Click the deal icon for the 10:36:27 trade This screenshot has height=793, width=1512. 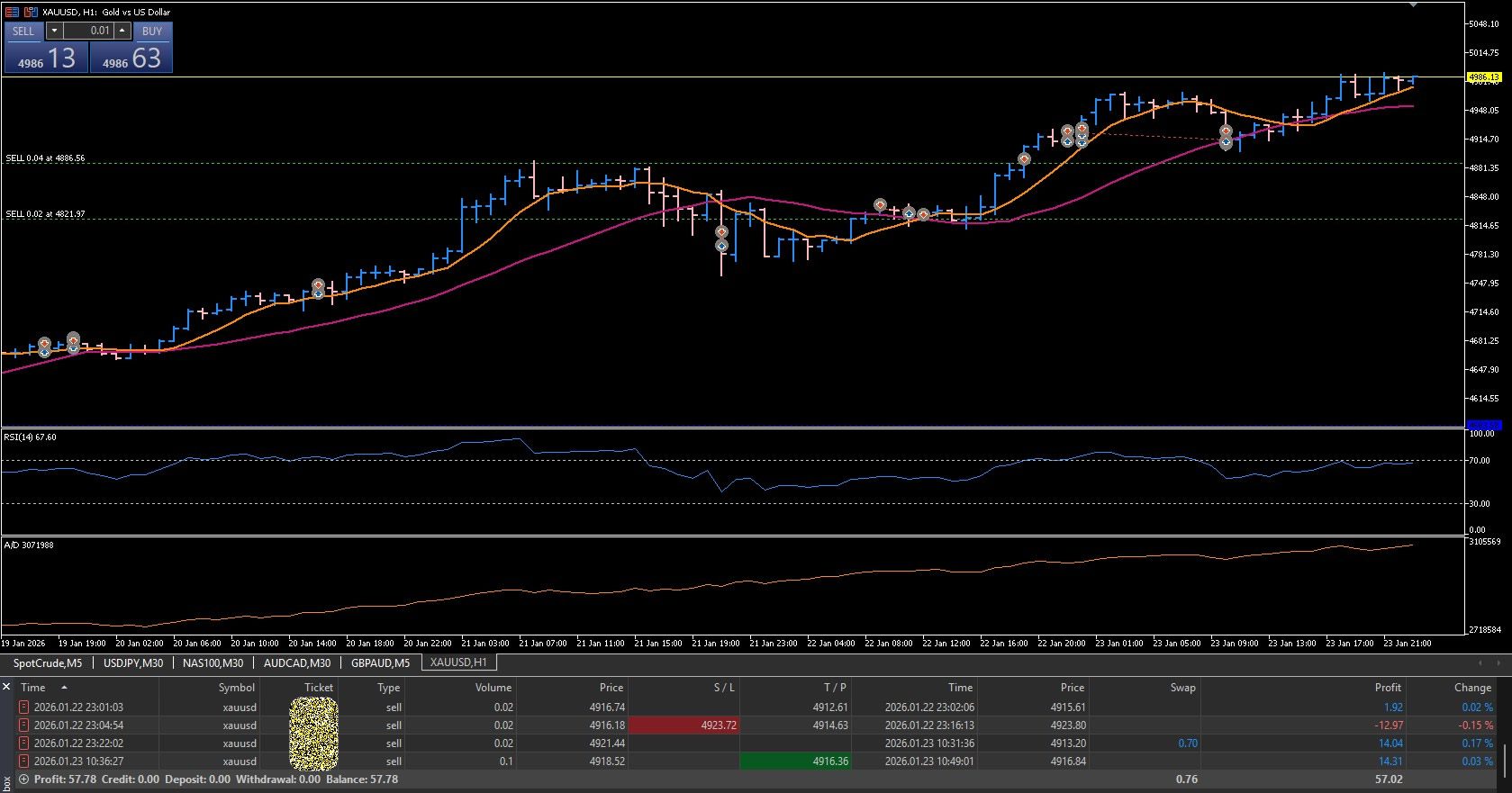[x=24, y=761]
